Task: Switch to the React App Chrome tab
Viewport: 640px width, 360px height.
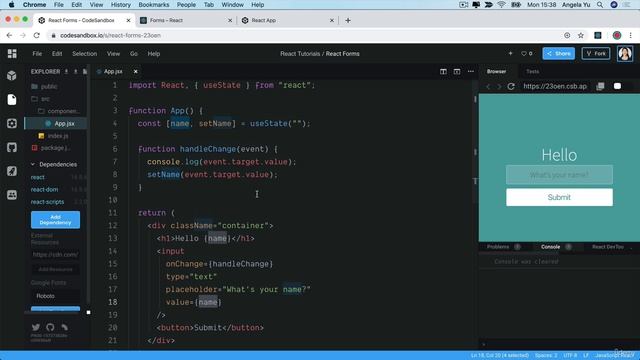Action: (287, 20)
